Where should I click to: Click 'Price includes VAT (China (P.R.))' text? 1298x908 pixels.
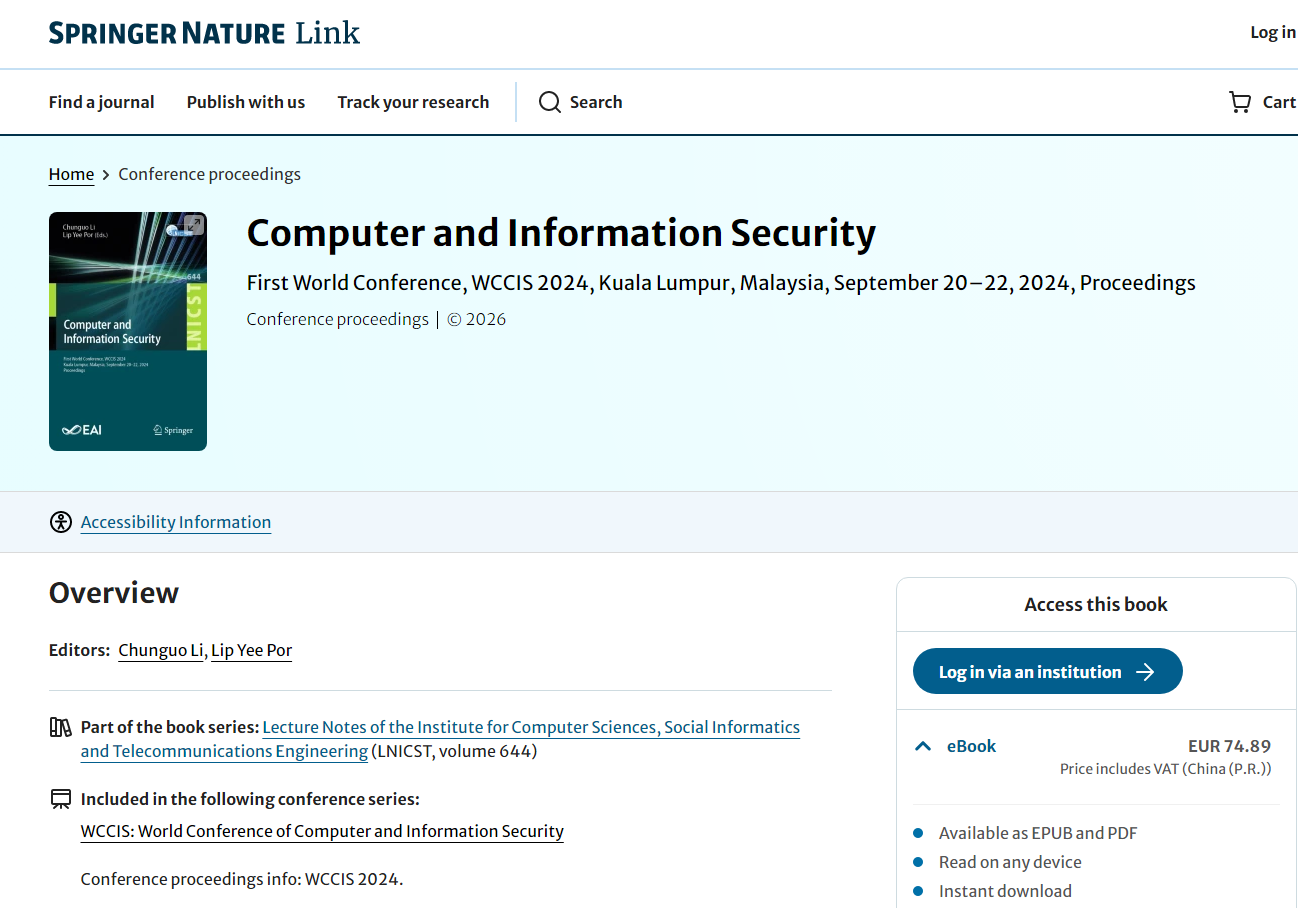1166,769
